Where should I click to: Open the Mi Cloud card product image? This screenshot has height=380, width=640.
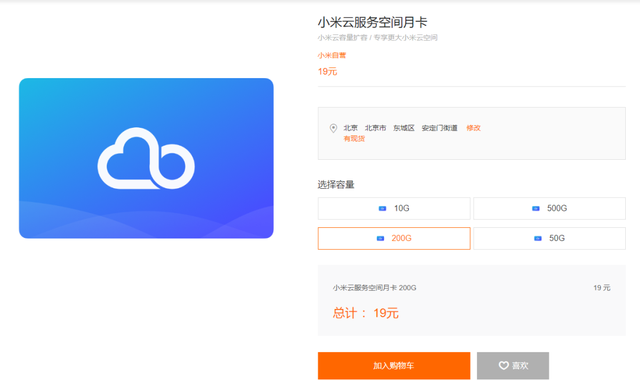tap(146, 158)
